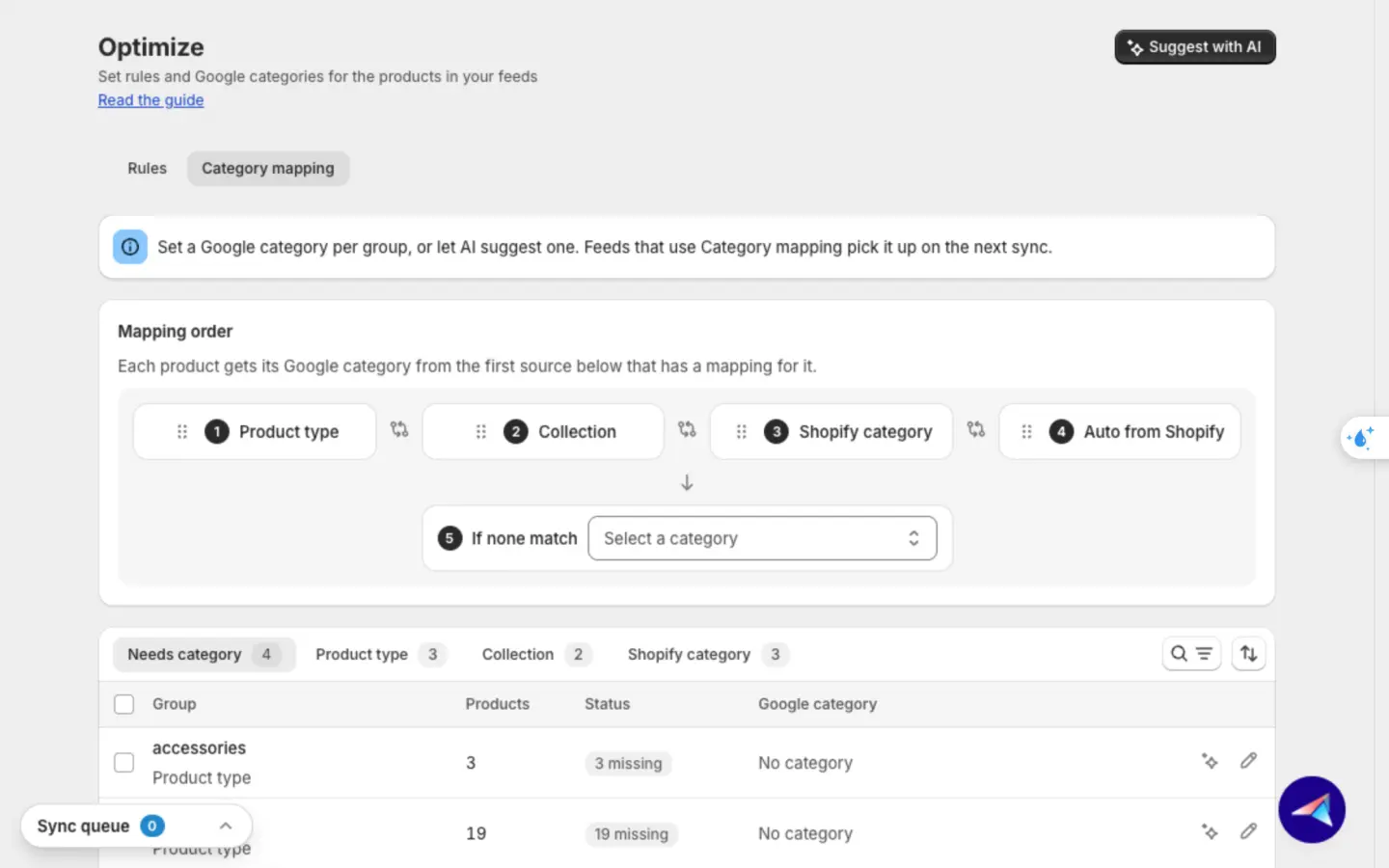Click the accessories group name

click(199, 747)
